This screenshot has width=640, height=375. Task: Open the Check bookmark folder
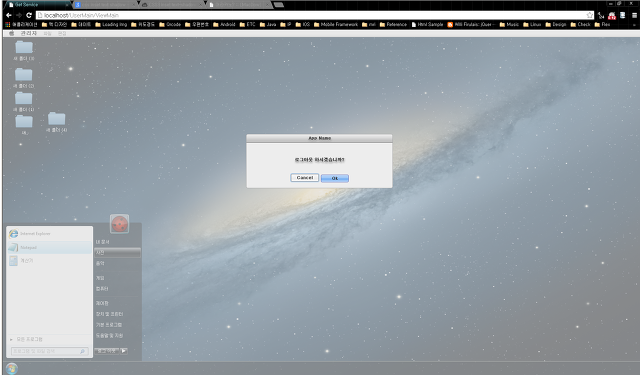[580, 24]
